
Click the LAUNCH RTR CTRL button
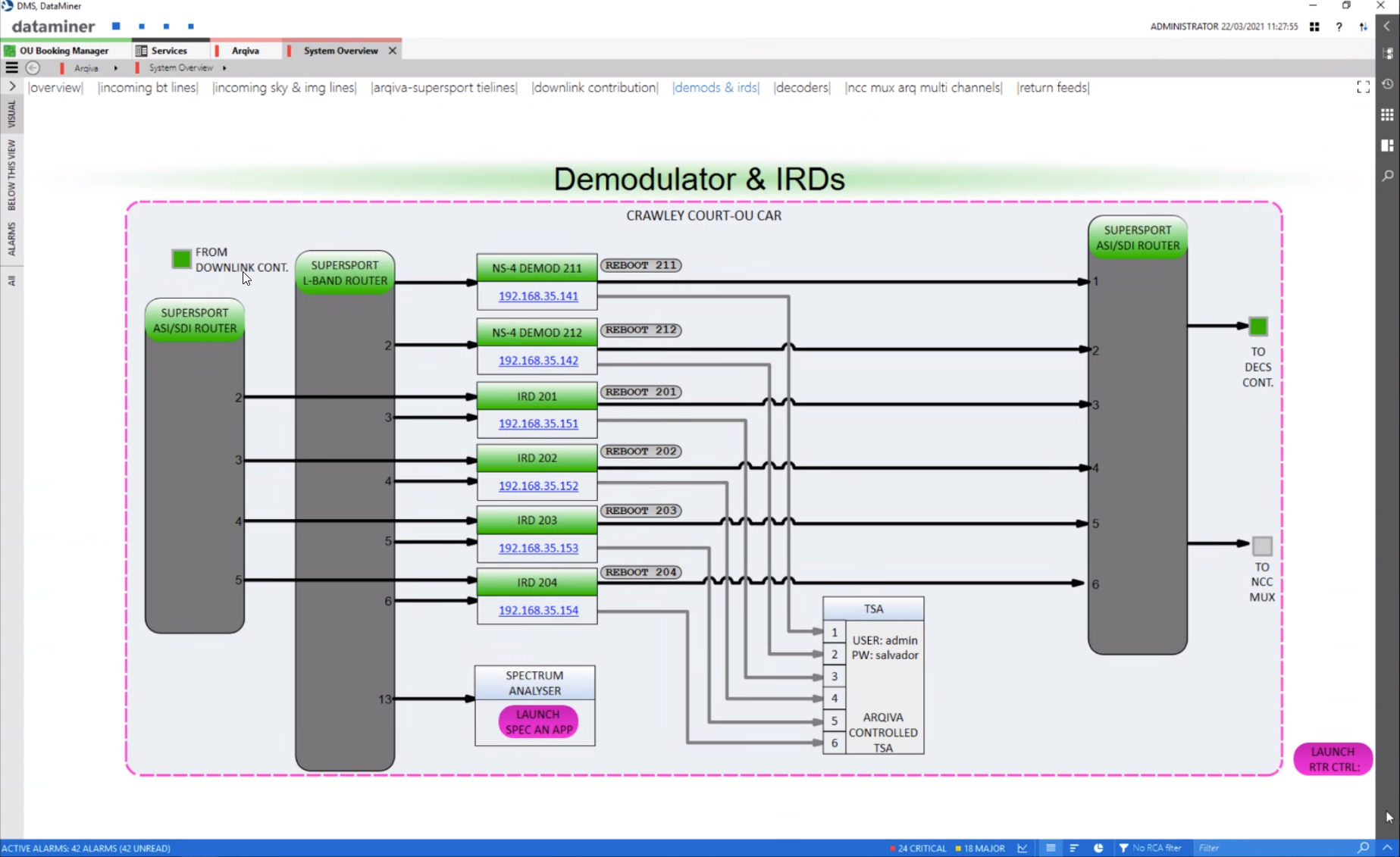pos(1333,759)
